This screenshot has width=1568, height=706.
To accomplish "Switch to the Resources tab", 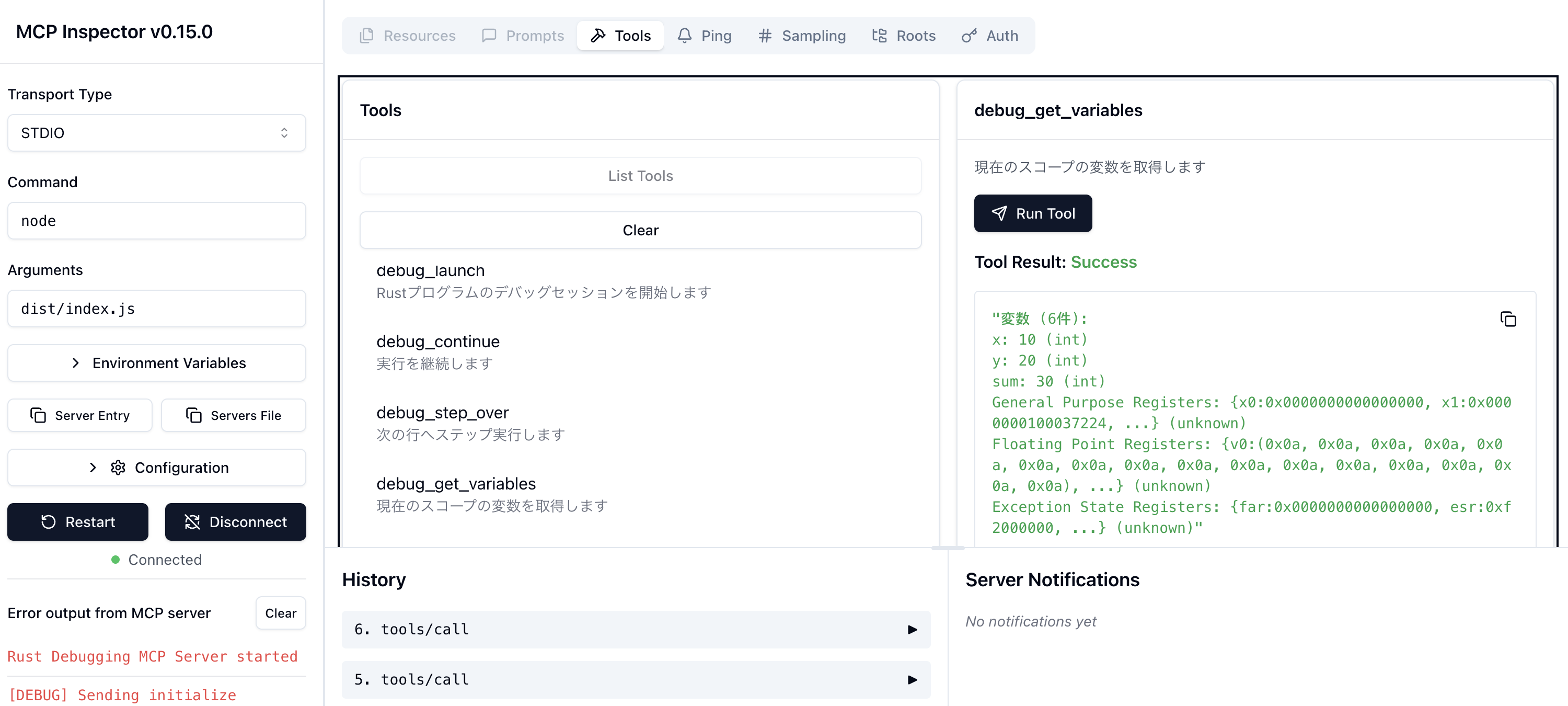I will point(407,36).
